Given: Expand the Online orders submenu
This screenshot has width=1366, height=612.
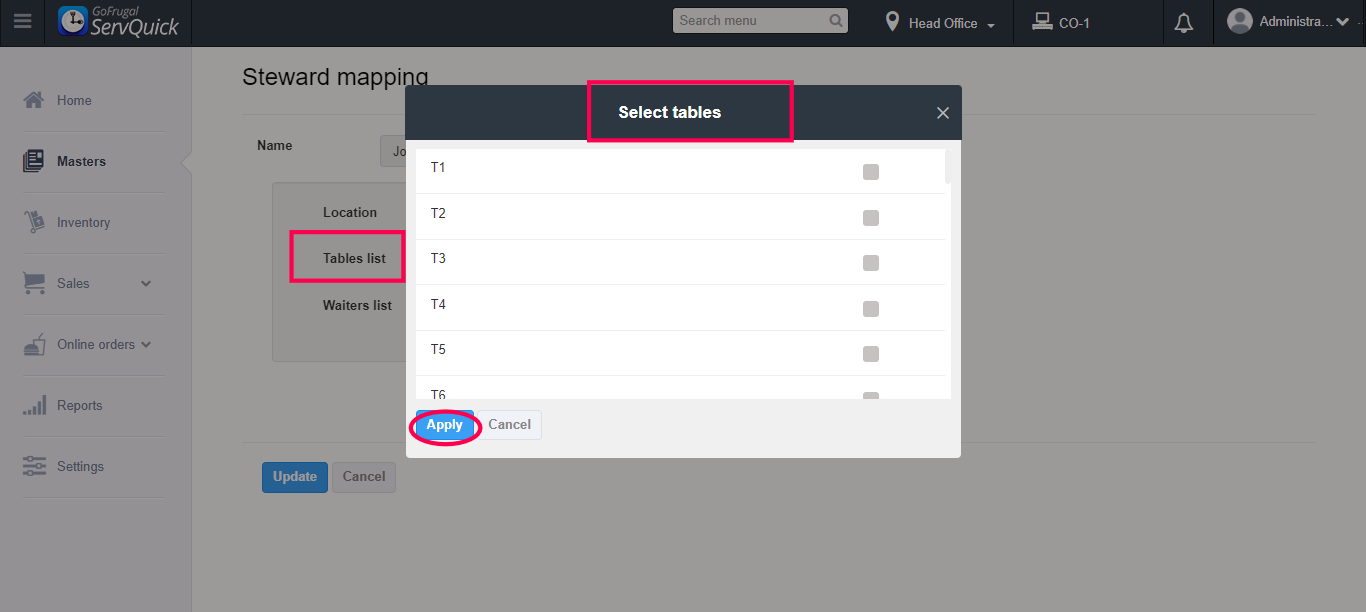Looking at the screenshot, I should 146,344.
